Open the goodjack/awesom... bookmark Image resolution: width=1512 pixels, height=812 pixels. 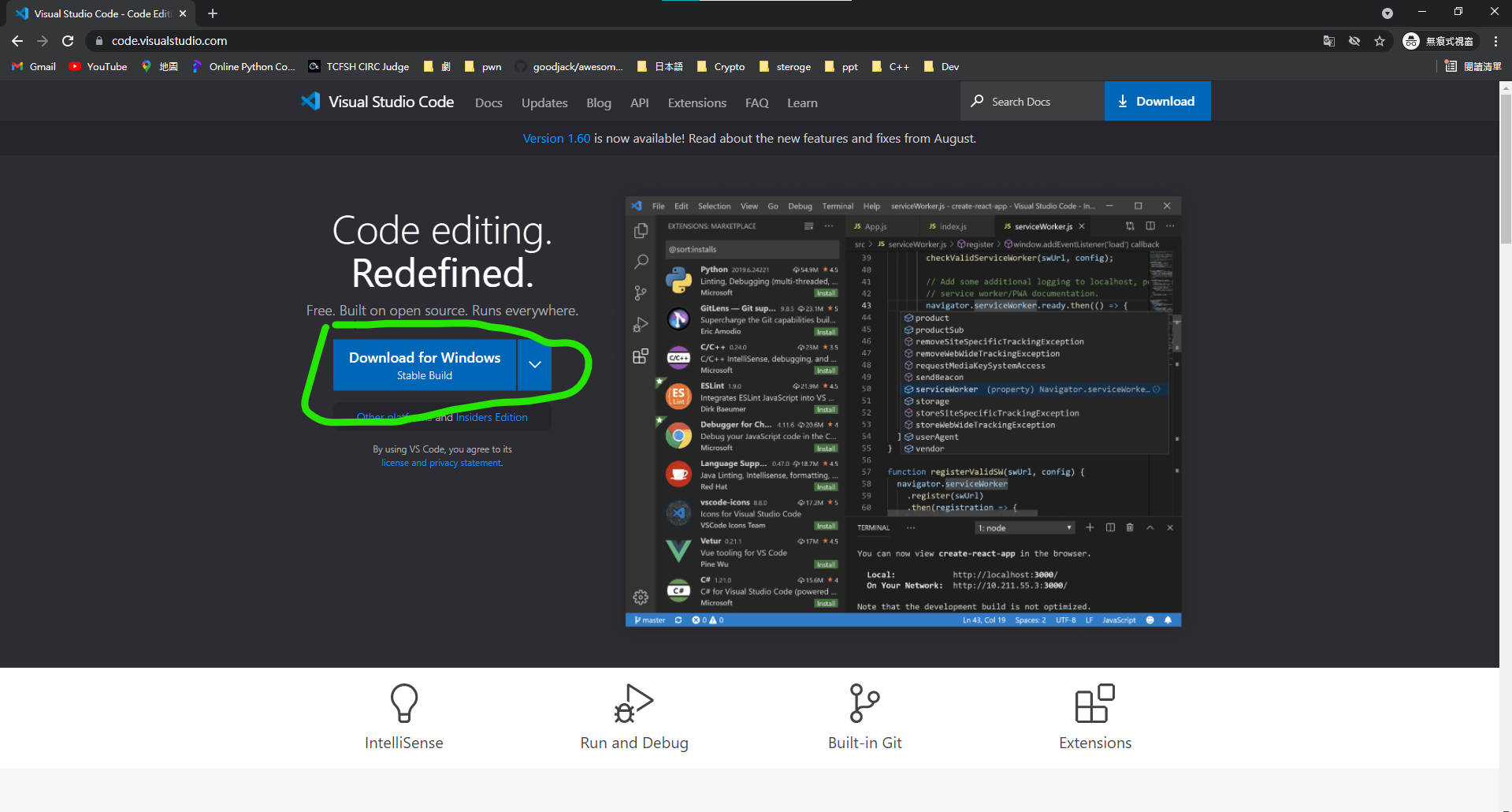[x=569, y=67]
